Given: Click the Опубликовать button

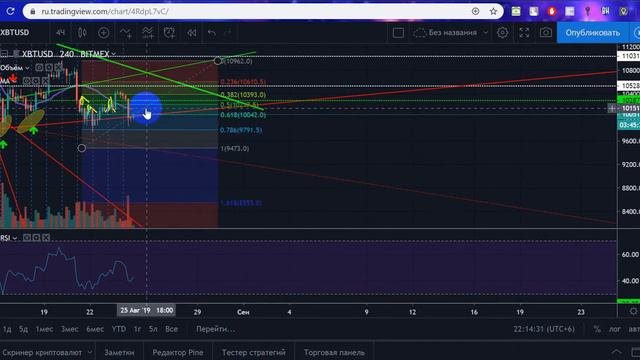Looking at the screenshot, I should click(x=593, y=33).
